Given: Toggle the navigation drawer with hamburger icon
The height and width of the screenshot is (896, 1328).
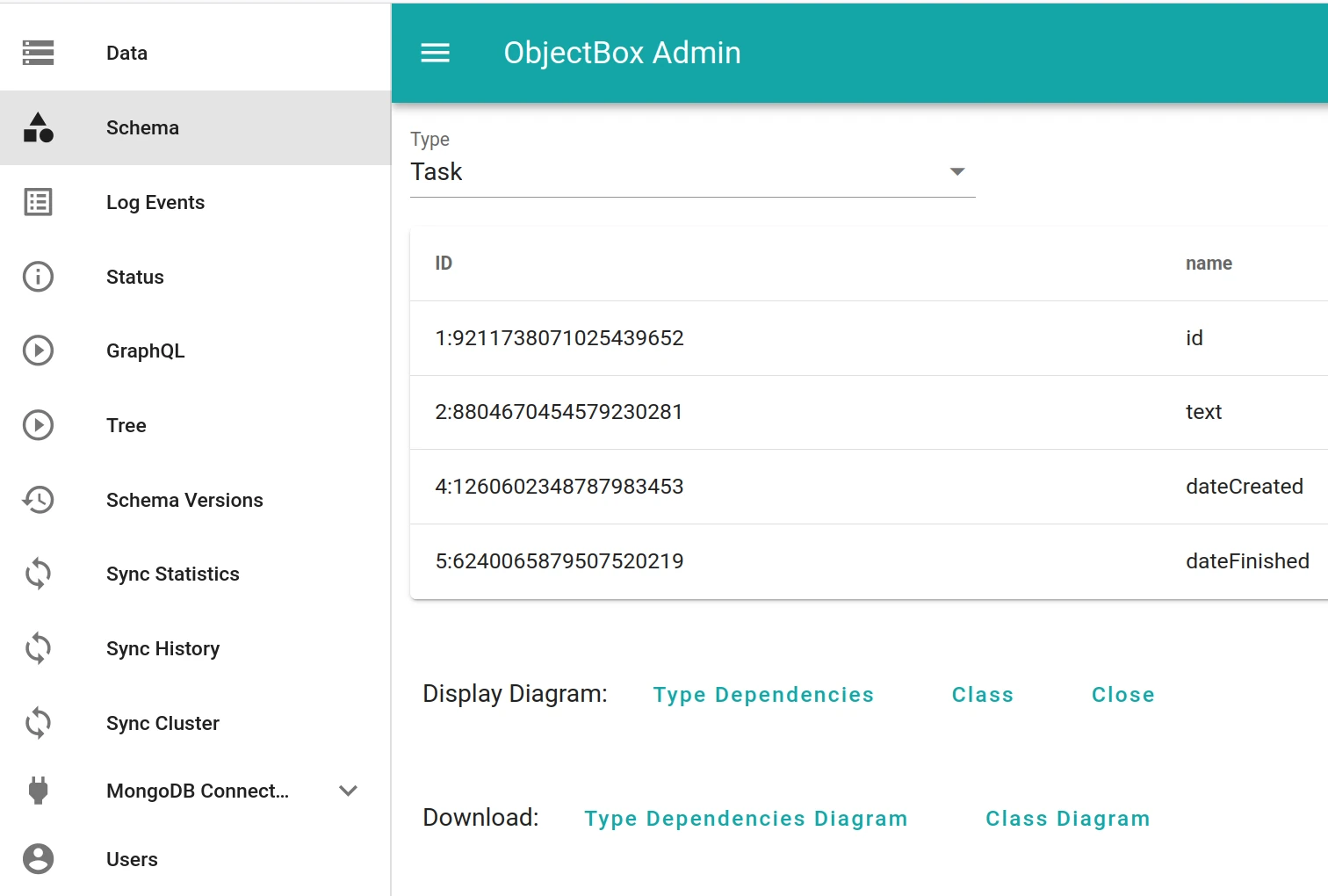Looking at the screenshot, I should coord(435,53).
